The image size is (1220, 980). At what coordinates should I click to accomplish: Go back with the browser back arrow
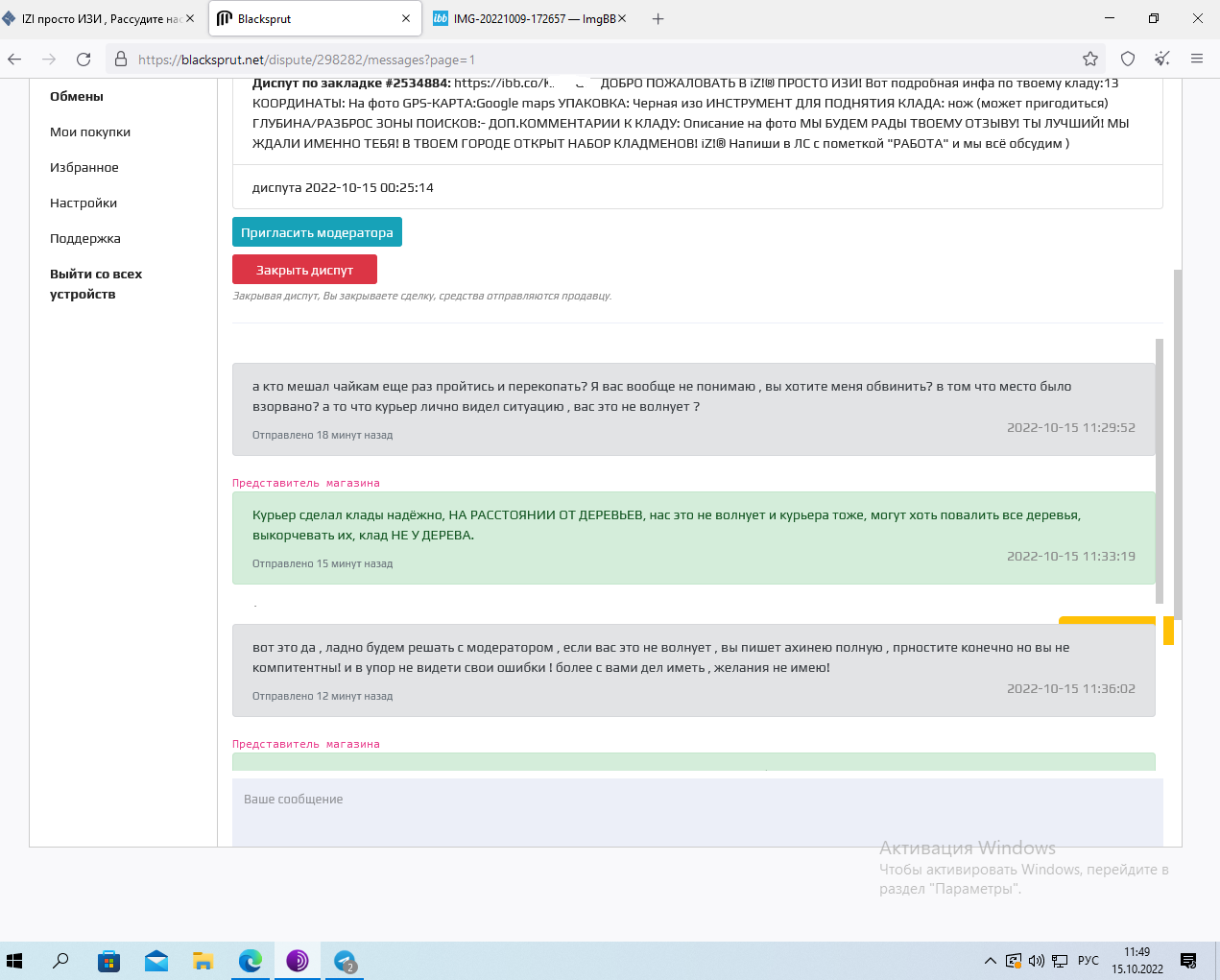pyautogui.click(x=14, y=59)
